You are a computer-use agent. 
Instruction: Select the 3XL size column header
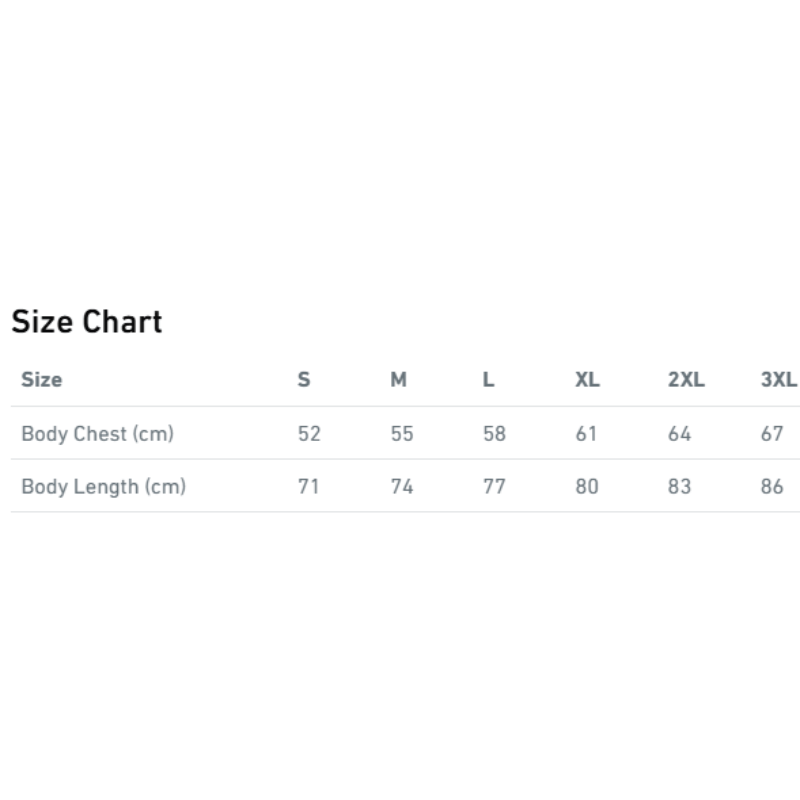click(x=778, y=380)
